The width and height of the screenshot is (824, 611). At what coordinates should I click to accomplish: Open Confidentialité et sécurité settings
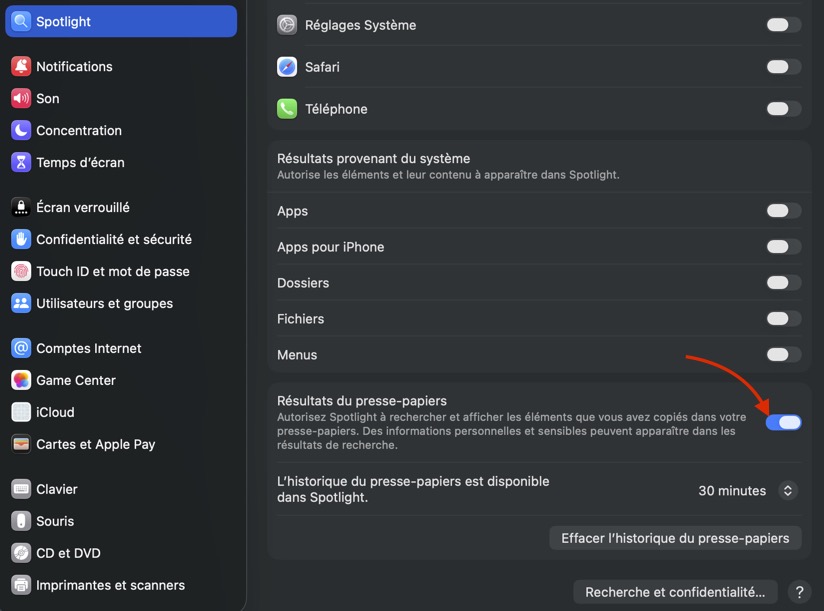pos(113,240)
